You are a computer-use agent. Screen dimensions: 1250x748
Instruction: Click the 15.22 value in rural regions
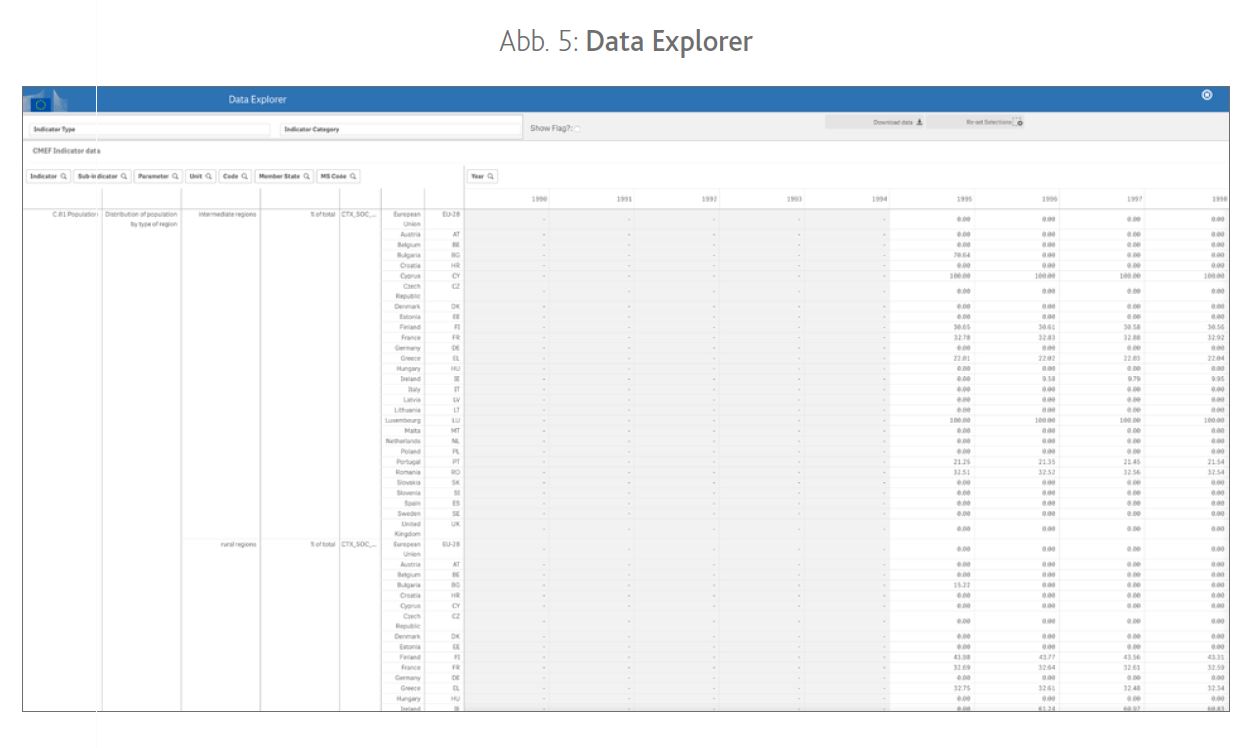pyautogui.click(x=964, y=585)
